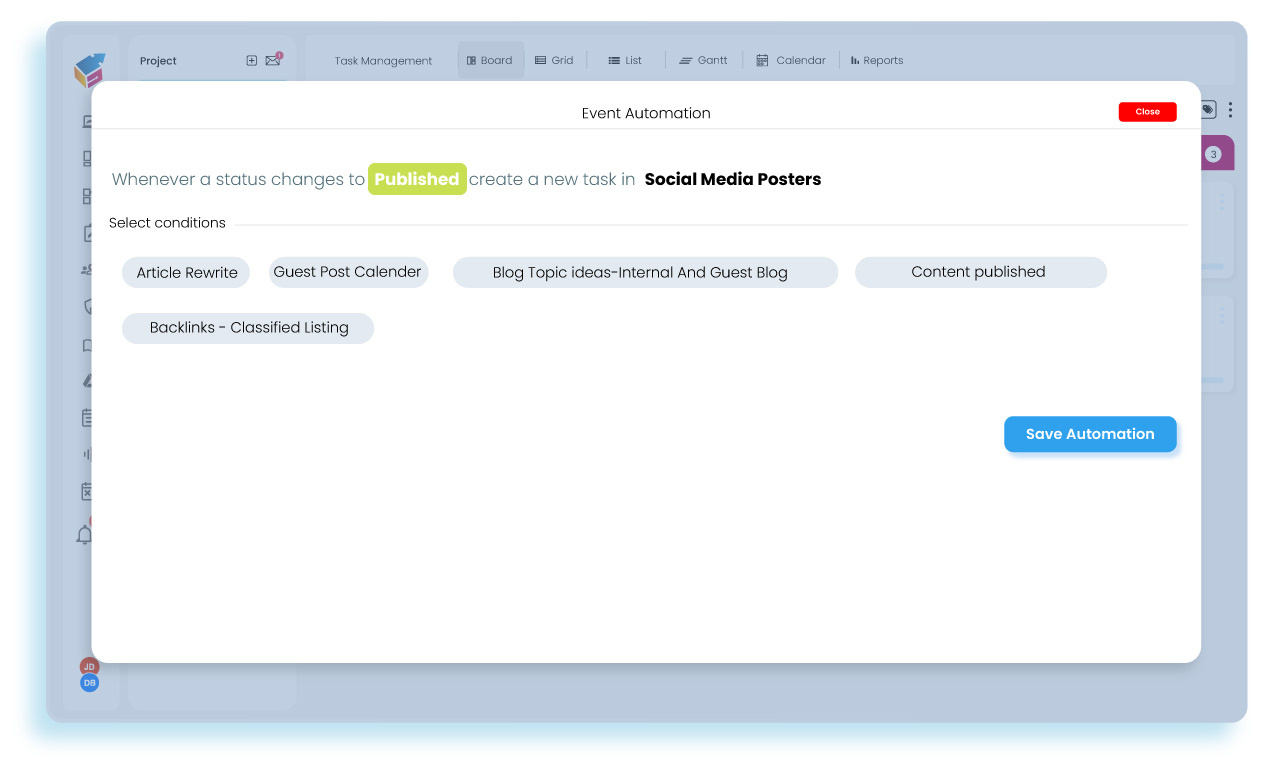Toggle the Backlinks - Classified Listing condition

tap(247, 328)
